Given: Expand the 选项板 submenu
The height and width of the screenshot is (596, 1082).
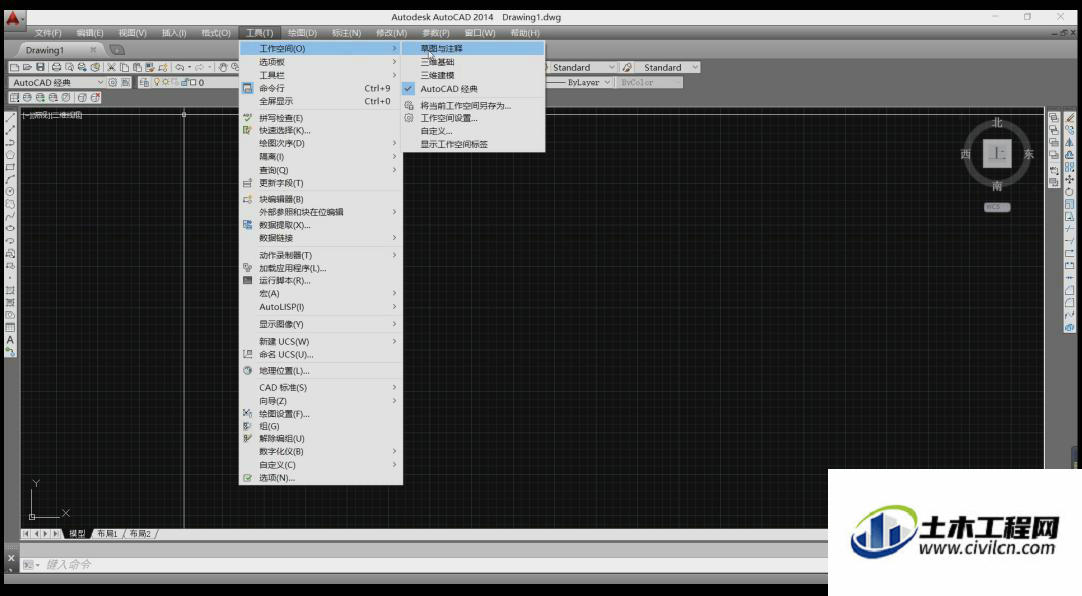Looking at the screenshot, I should (321, 62).
